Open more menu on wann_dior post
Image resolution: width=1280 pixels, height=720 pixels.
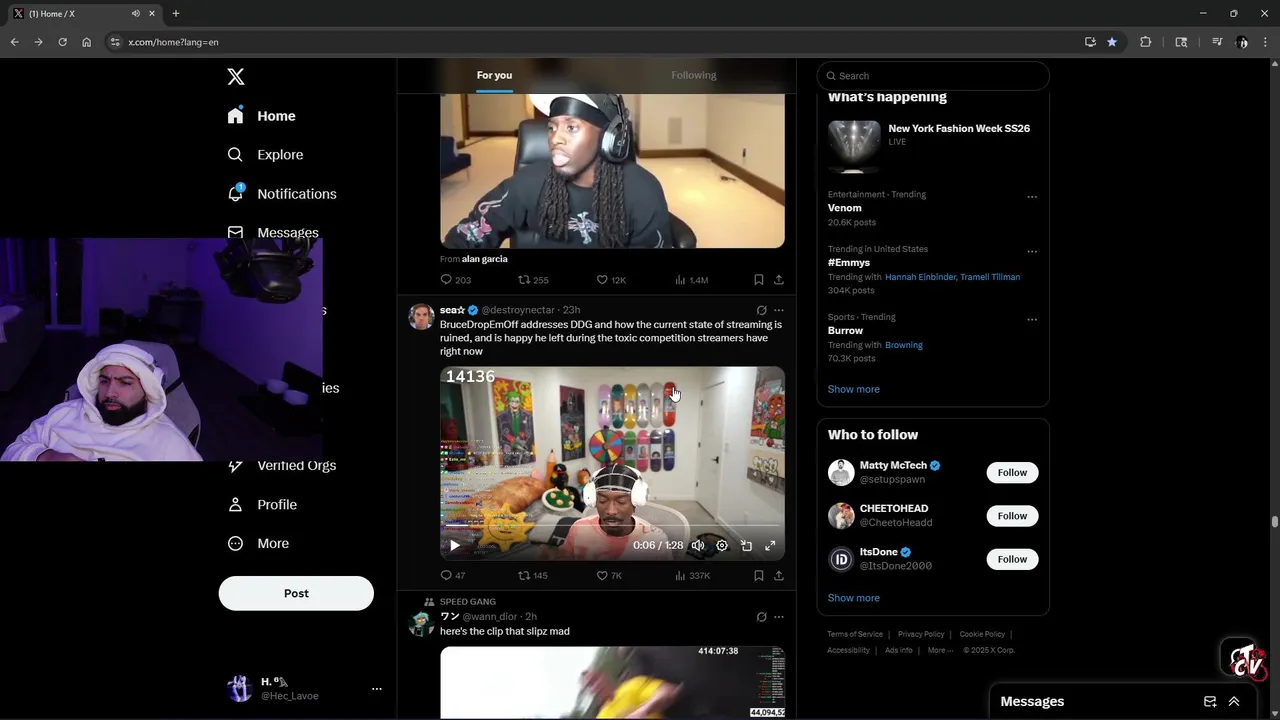(779, 617)
